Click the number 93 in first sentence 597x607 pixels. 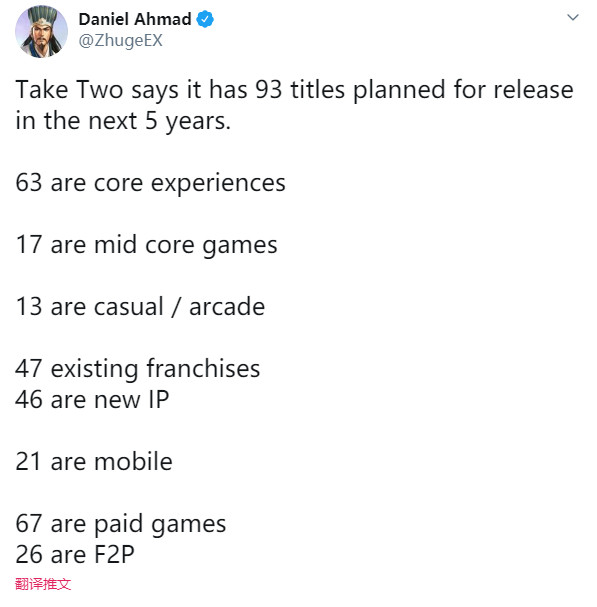268,90
